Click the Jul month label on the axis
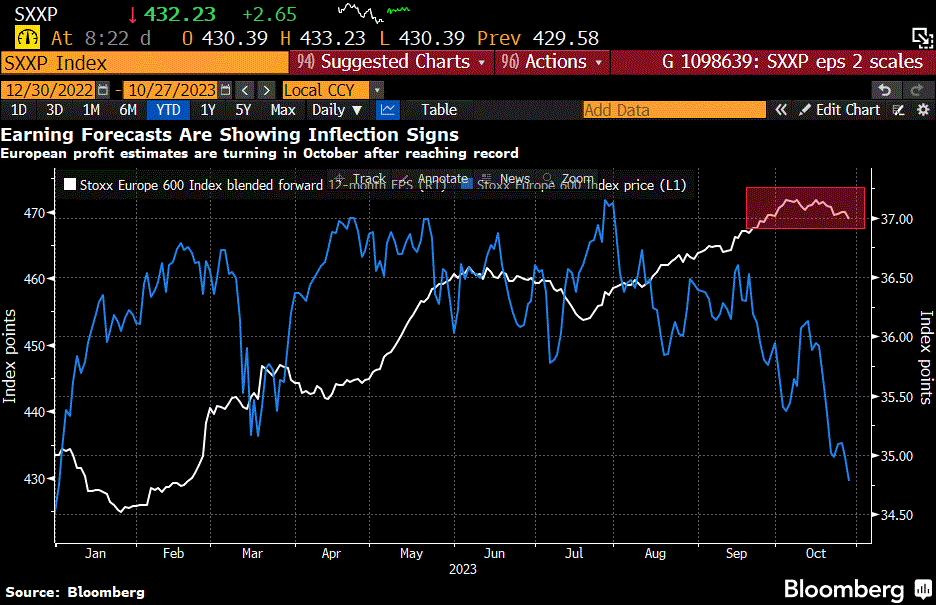936x605 pixels. click(574, 553)
